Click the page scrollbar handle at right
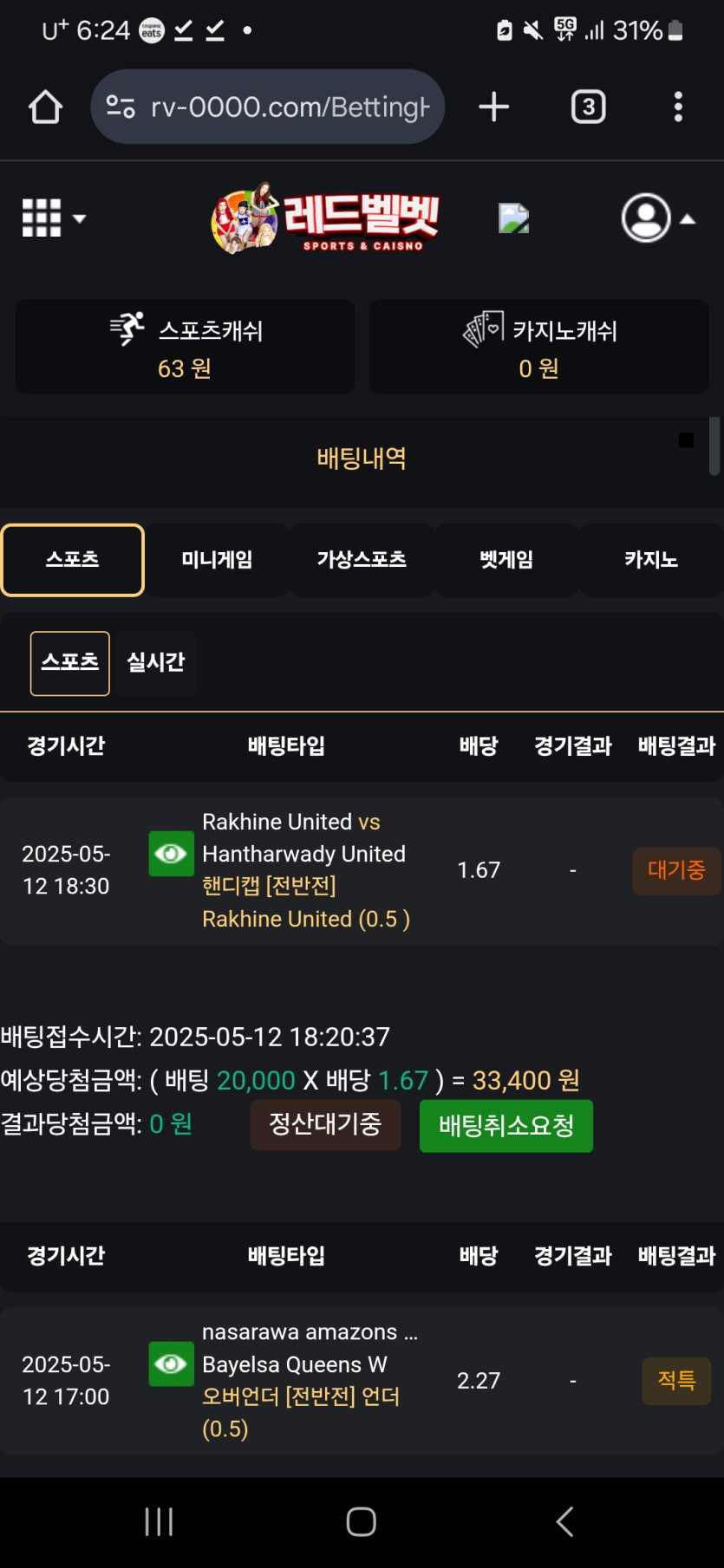 click(714, 446)
